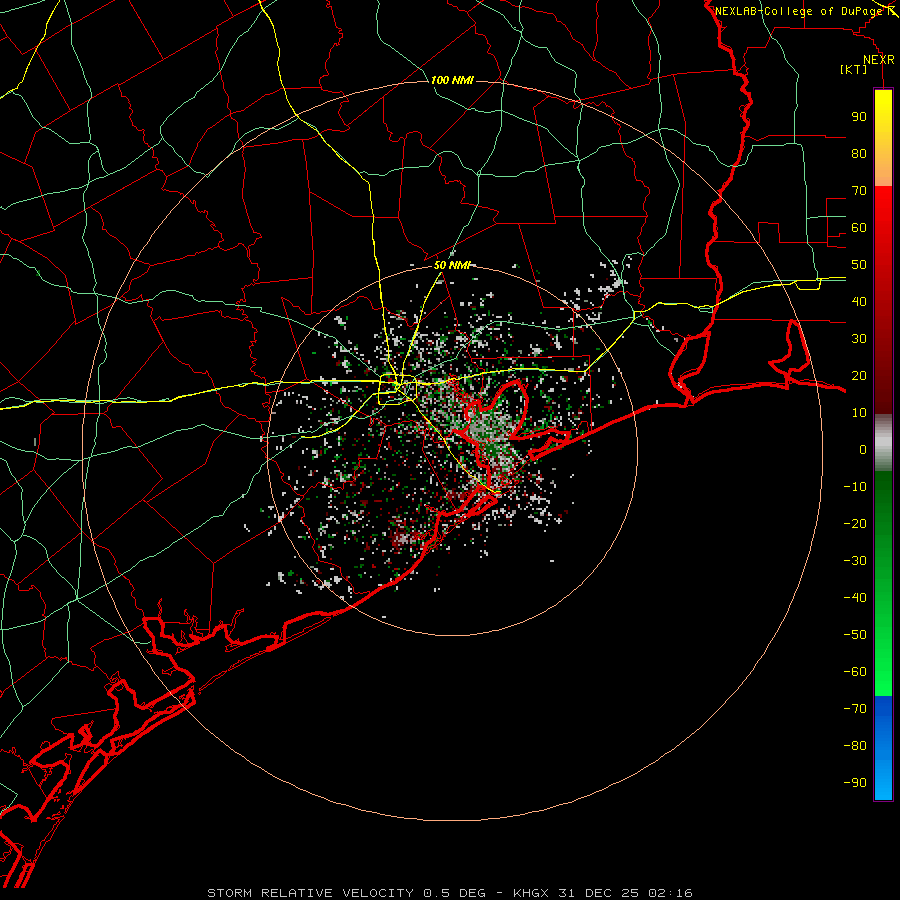Screen dimensions: 900x900
Task: Pick the "-20" value on the velocity scale
Action: coord(855,523)
